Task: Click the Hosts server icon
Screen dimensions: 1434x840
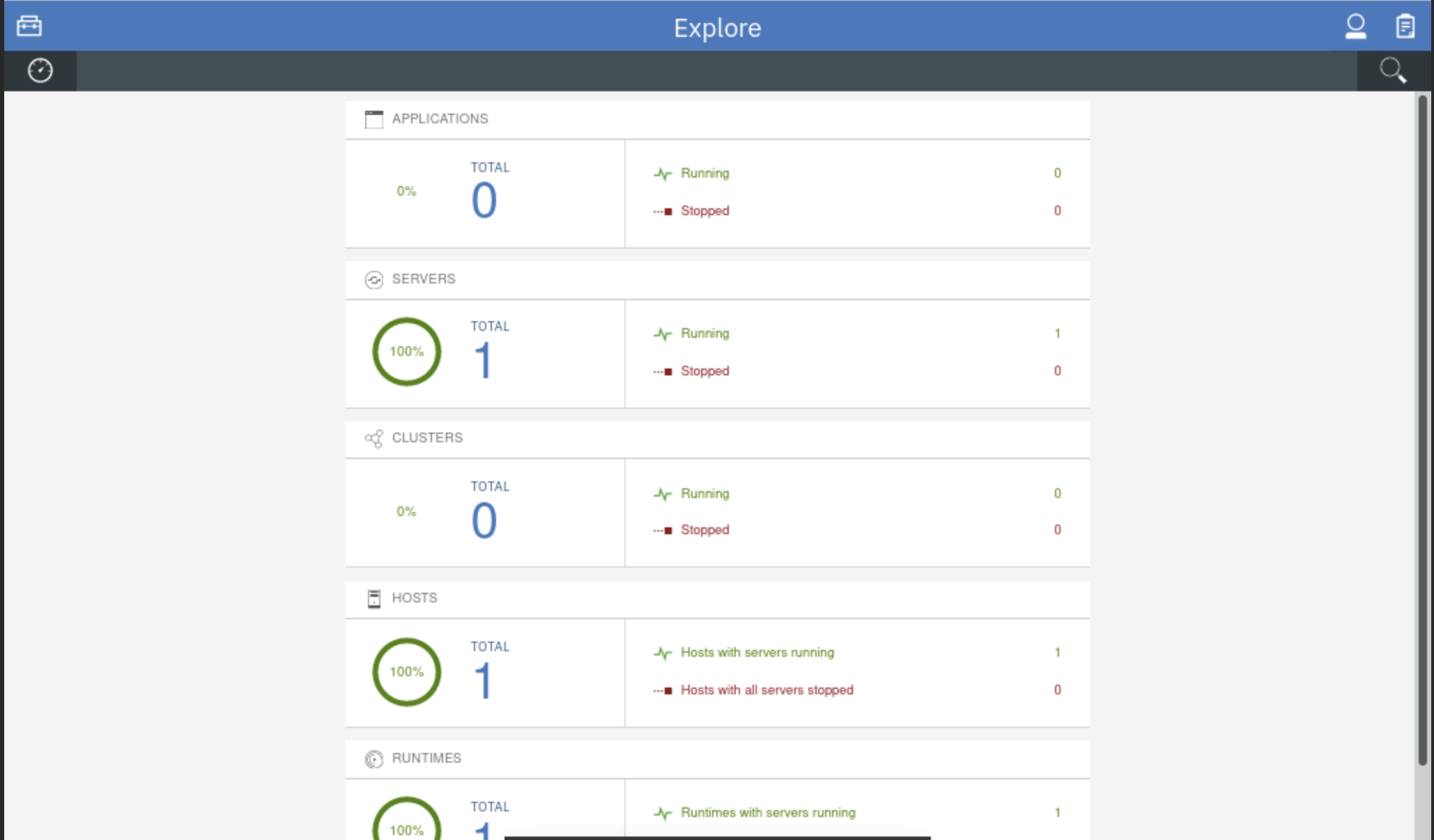Action: point(374,598)
